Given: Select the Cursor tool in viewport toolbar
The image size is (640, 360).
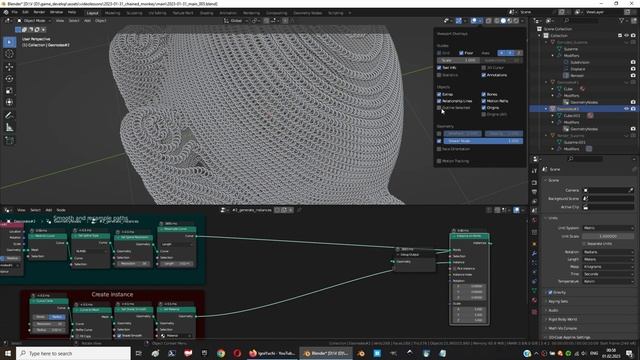Looking at the screenshot, I should click(9, 54).
